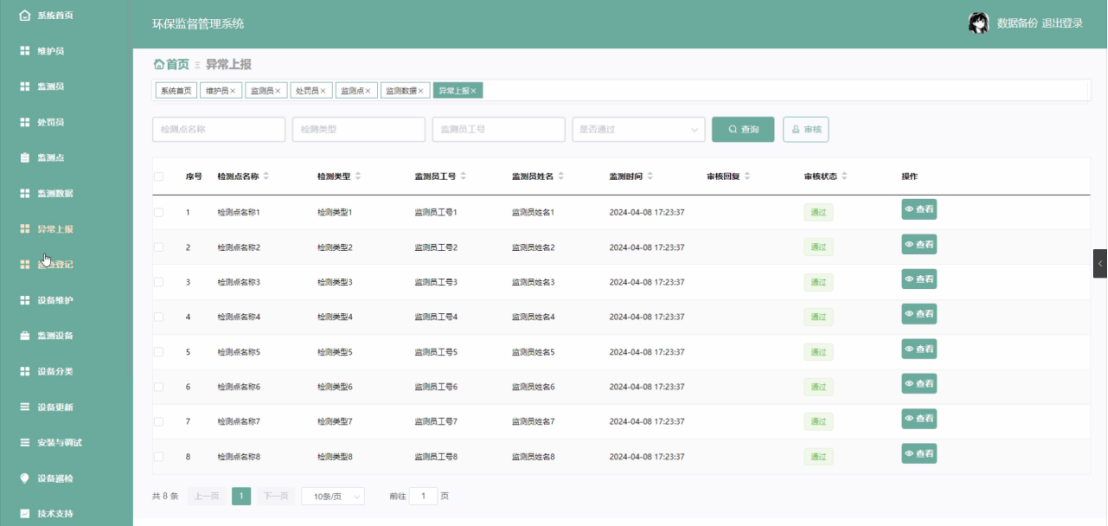Tick the checkbox for row 检测点名称3
This screenshot has height=526, width=1108.
pos(158,281)
